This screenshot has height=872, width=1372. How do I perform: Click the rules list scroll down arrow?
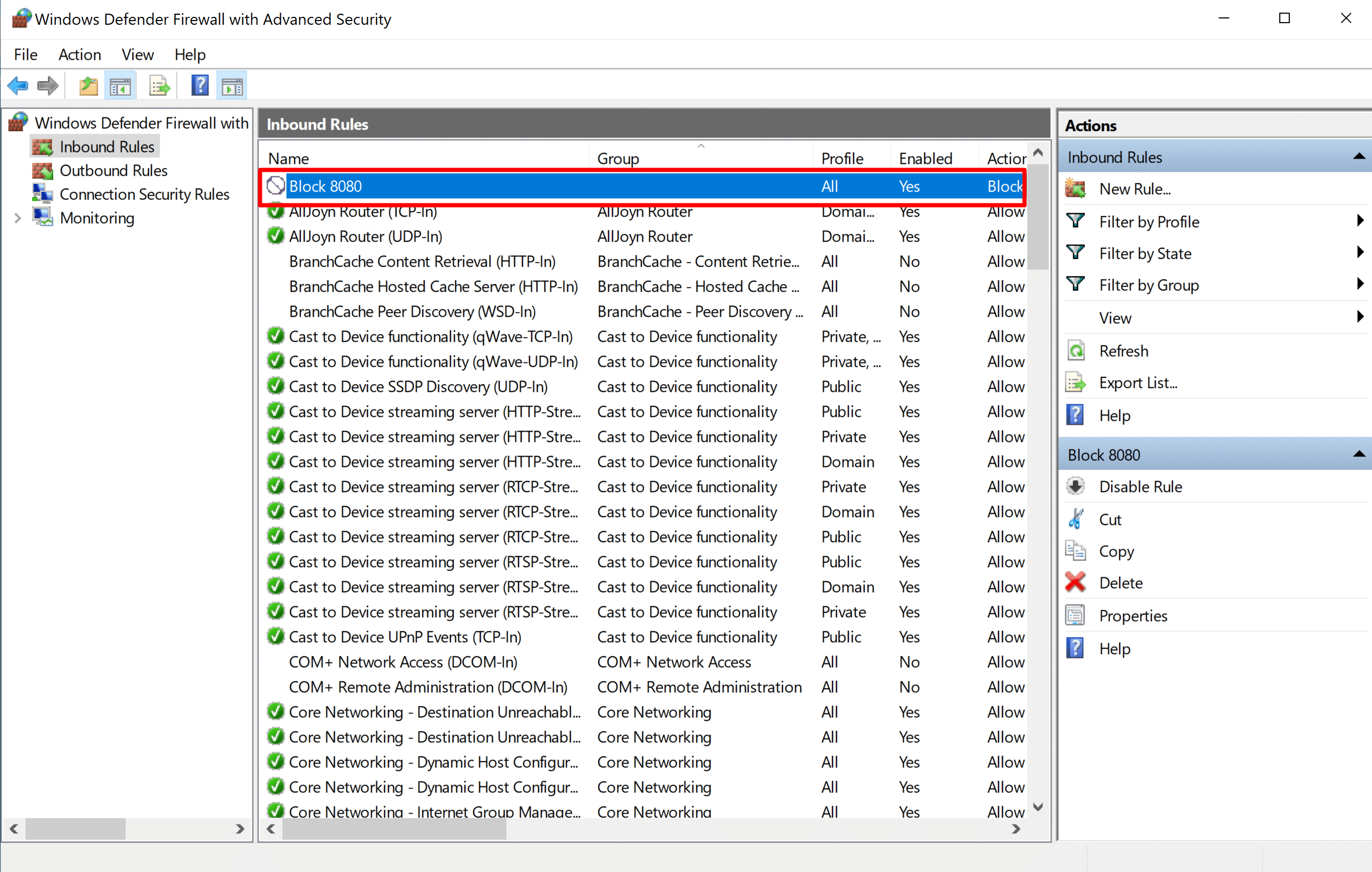(x=1038, y=807)
